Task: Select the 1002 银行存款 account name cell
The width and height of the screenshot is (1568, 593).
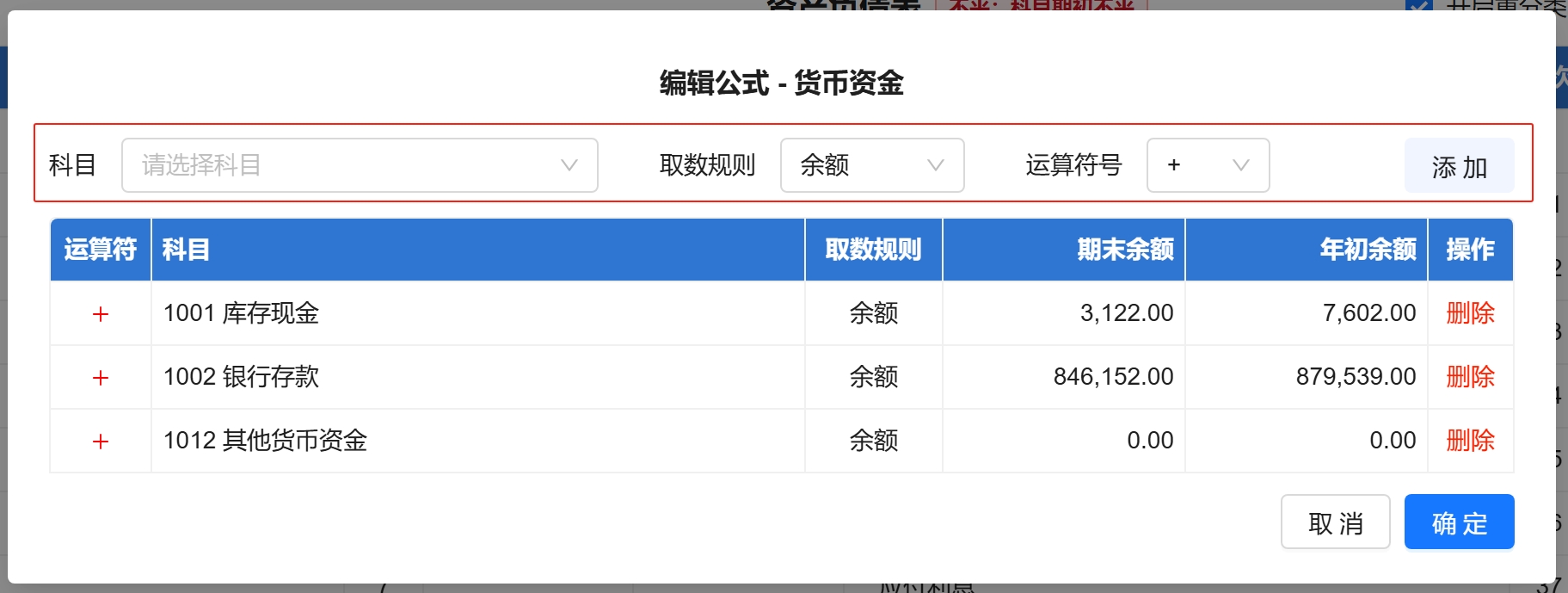Action: tap(242, 377)
